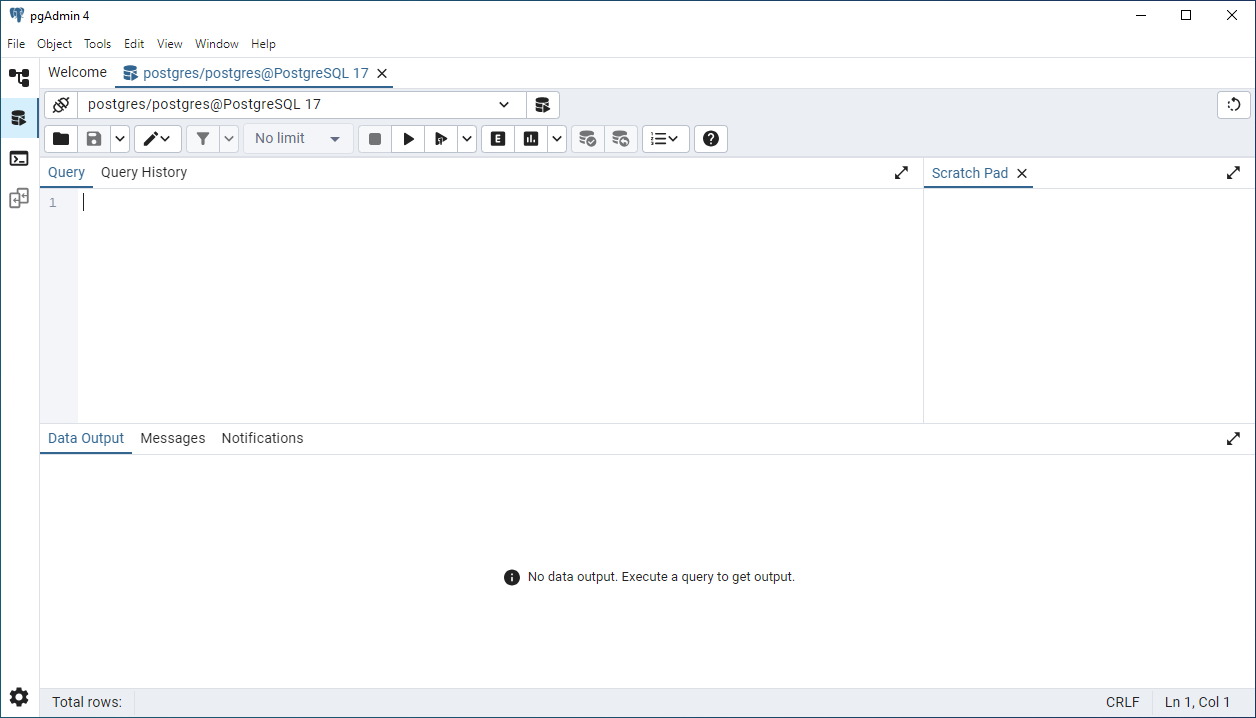This screenshot has width=1256, height=718.
Task: Click the Execute script play button
Action: click(408, 139)
